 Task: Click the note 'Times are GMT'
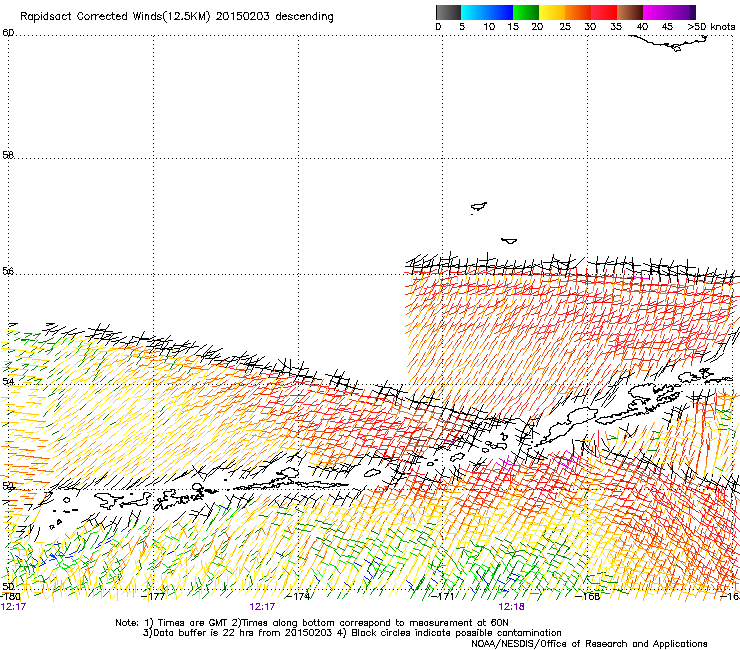193,623
